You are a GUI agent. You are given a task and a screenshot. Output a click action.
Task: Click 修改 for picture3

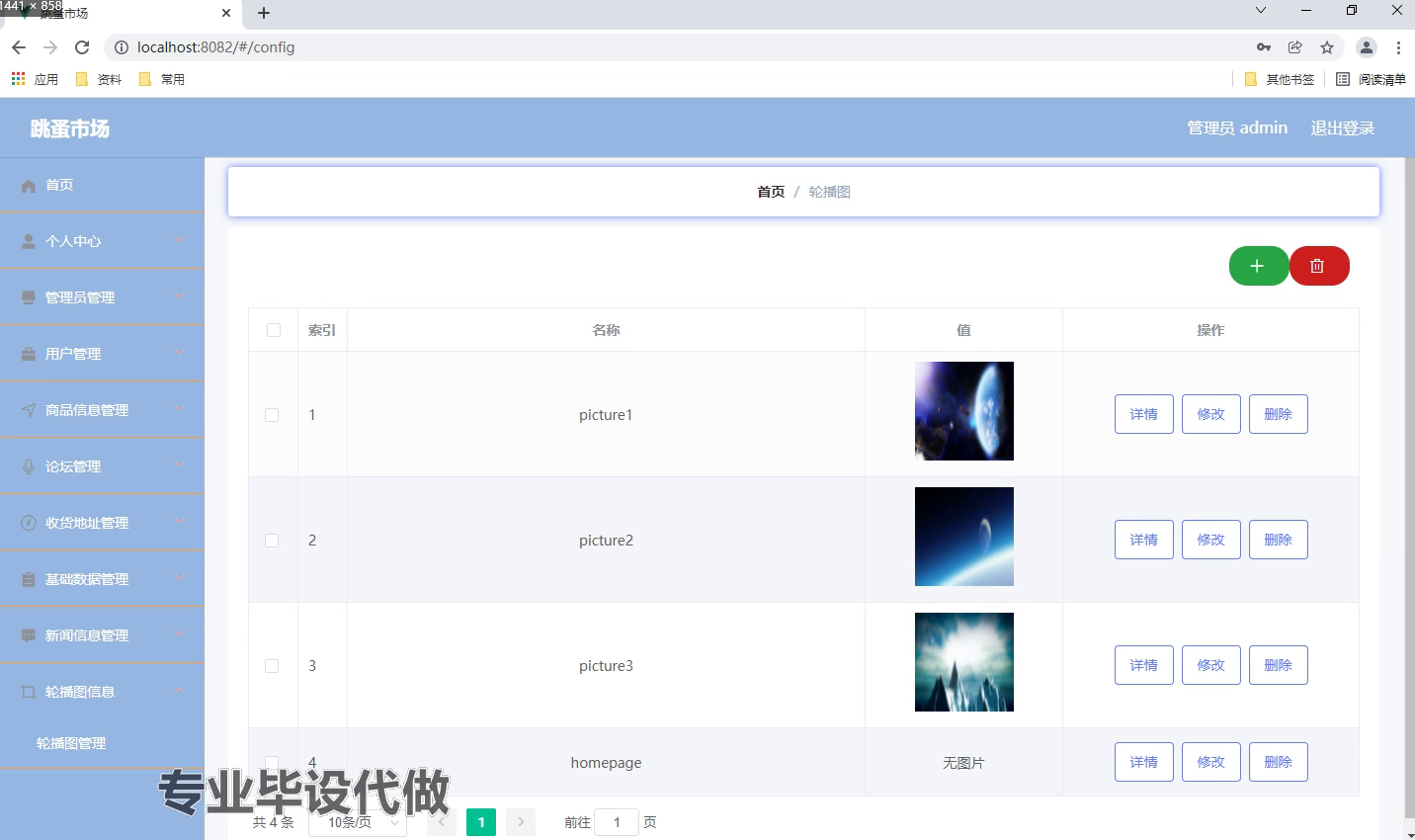pos(1211,665)
